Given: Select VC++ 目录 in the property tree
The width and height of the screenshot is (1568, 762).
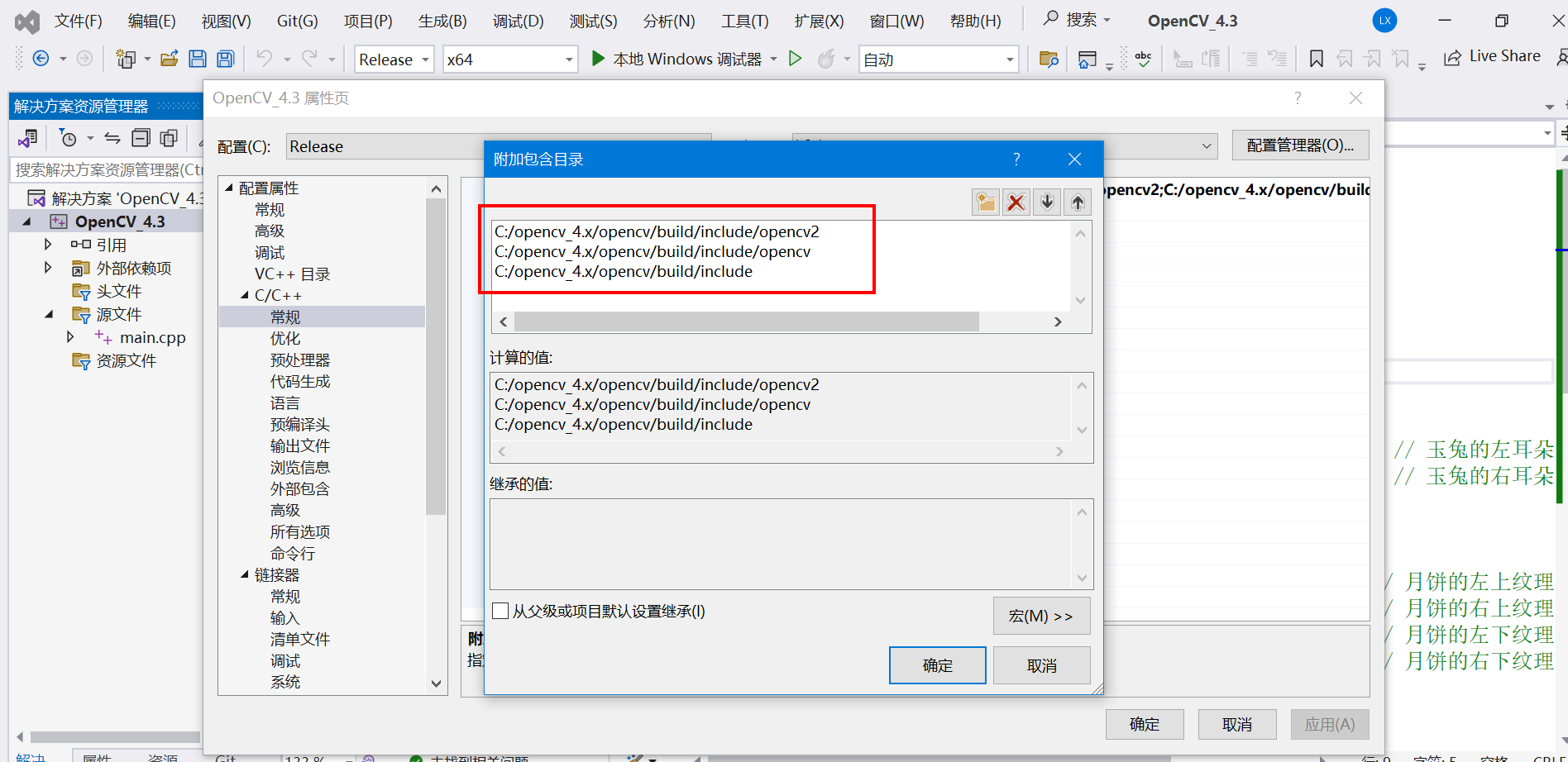Looking at the screenshot, I should coord(293,274).
